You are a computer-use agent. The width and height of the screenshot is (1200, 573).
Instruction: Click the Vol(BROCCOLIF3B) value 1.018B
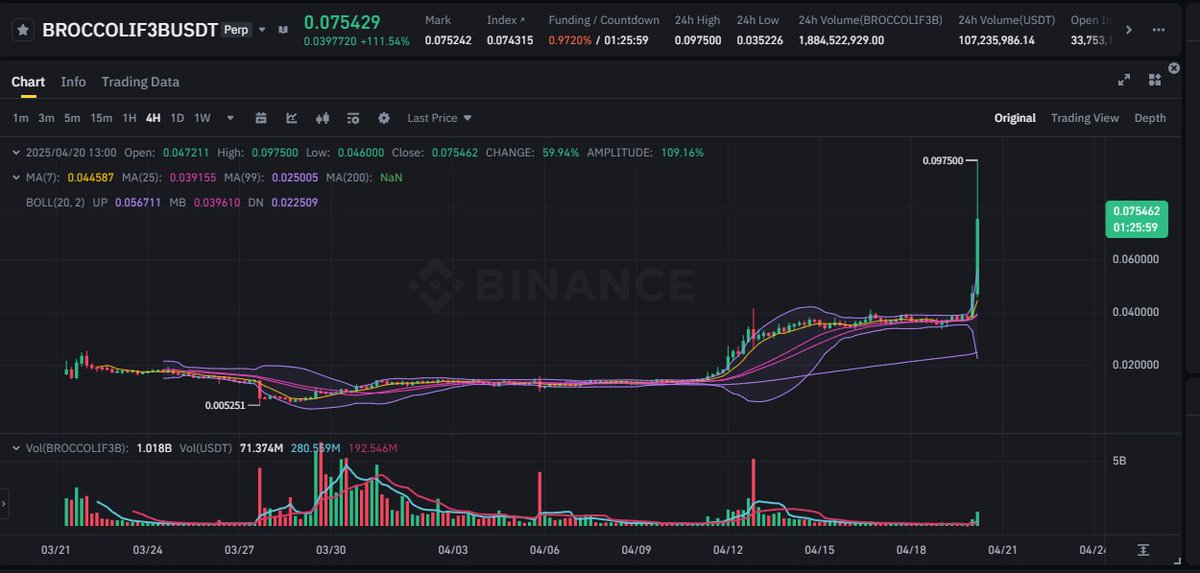pos(155,447)
